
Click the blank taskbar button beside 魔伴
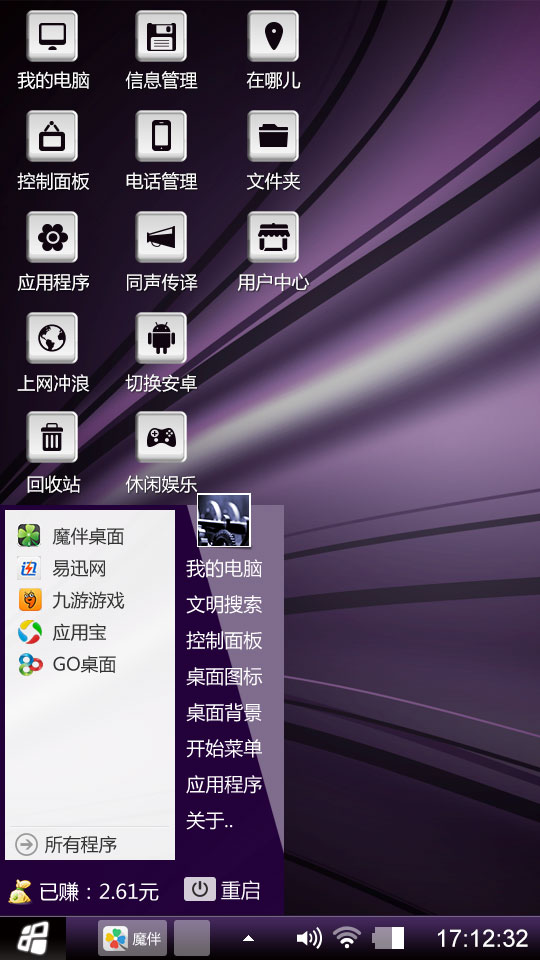tap(192, 938)
